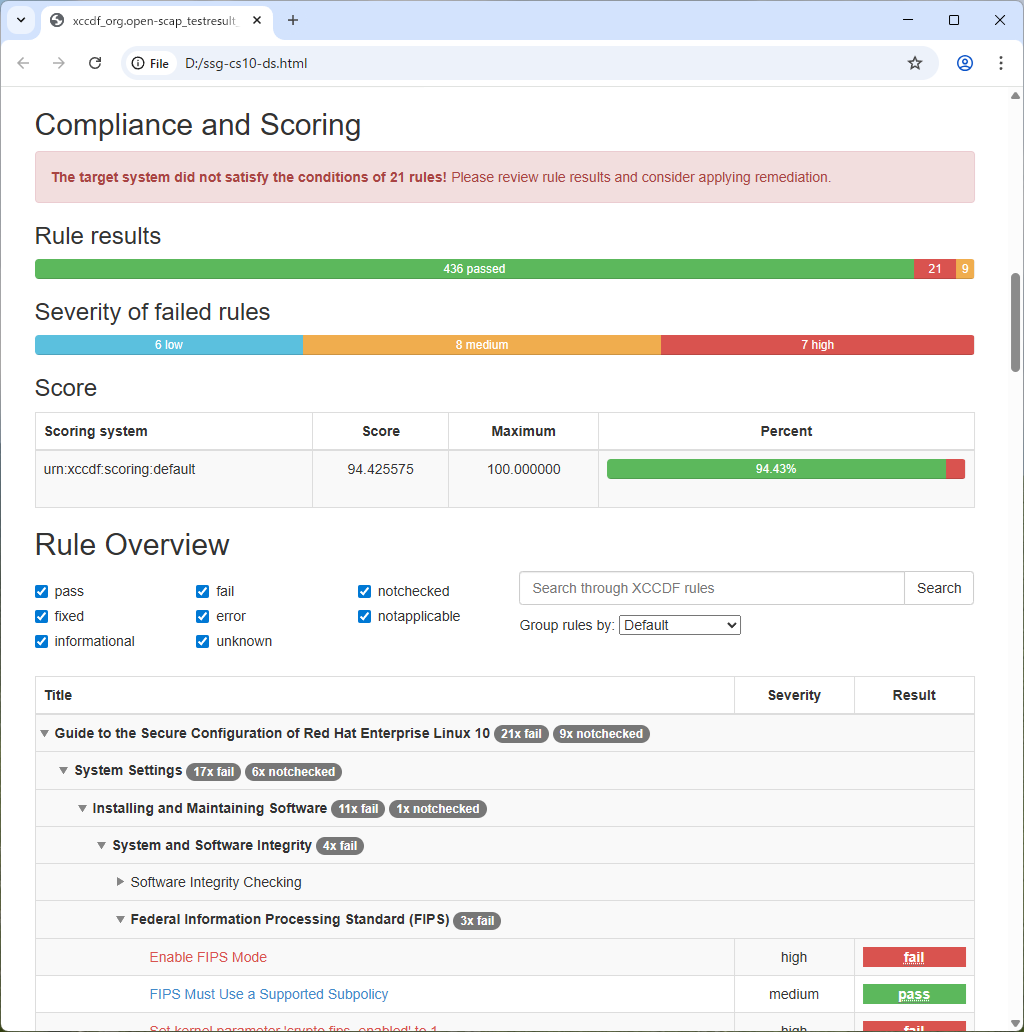Click the browser reload page icon

(95, 63)
